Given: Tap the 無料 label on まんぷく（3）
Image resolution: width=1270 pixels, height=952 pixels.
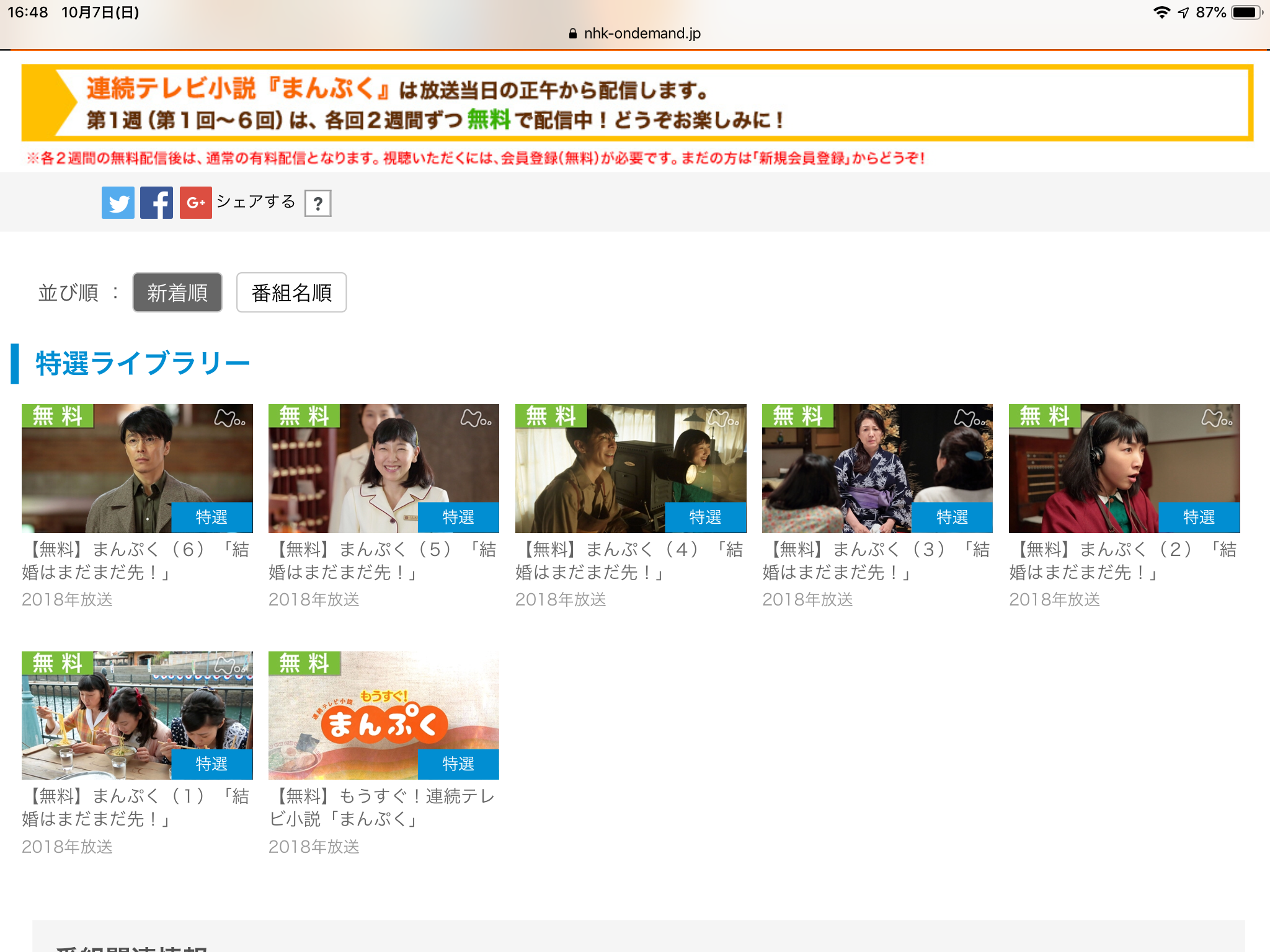Looking at the screenshot, I should pyautogui.click(x=797, y=416).
